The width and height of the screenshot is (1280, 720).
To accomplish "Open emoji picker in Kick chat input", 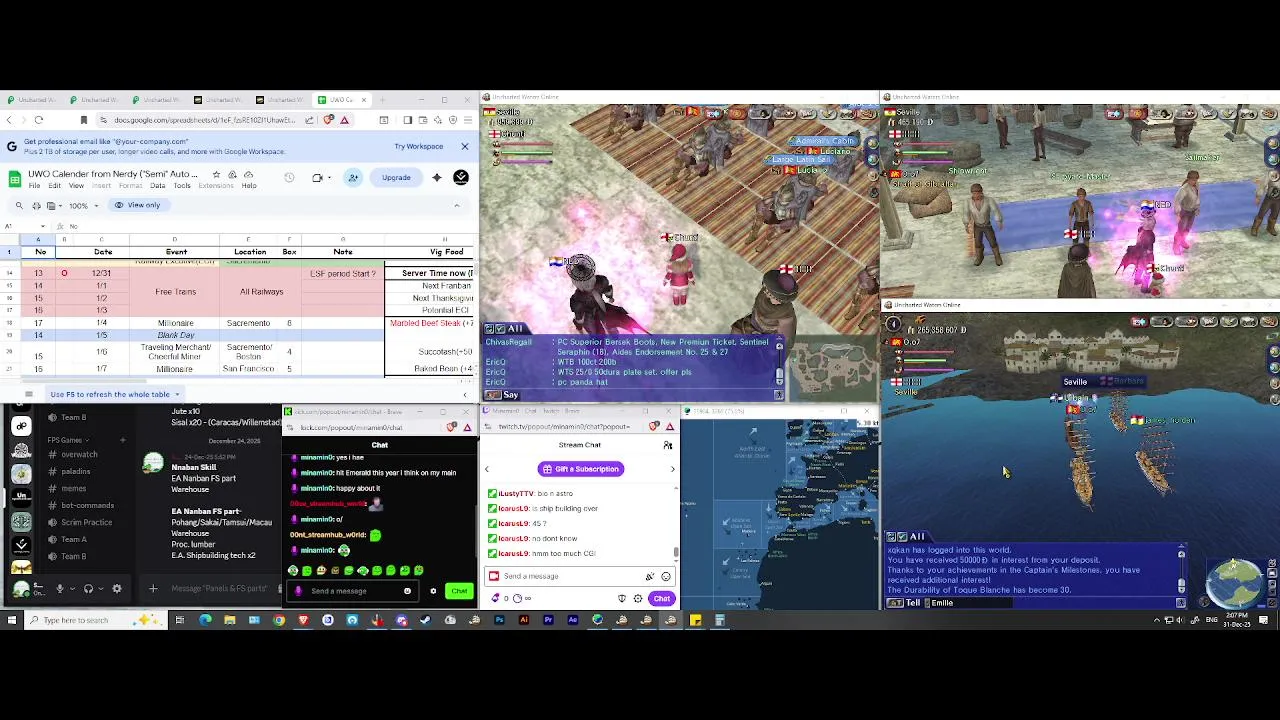I will [407, 591].
